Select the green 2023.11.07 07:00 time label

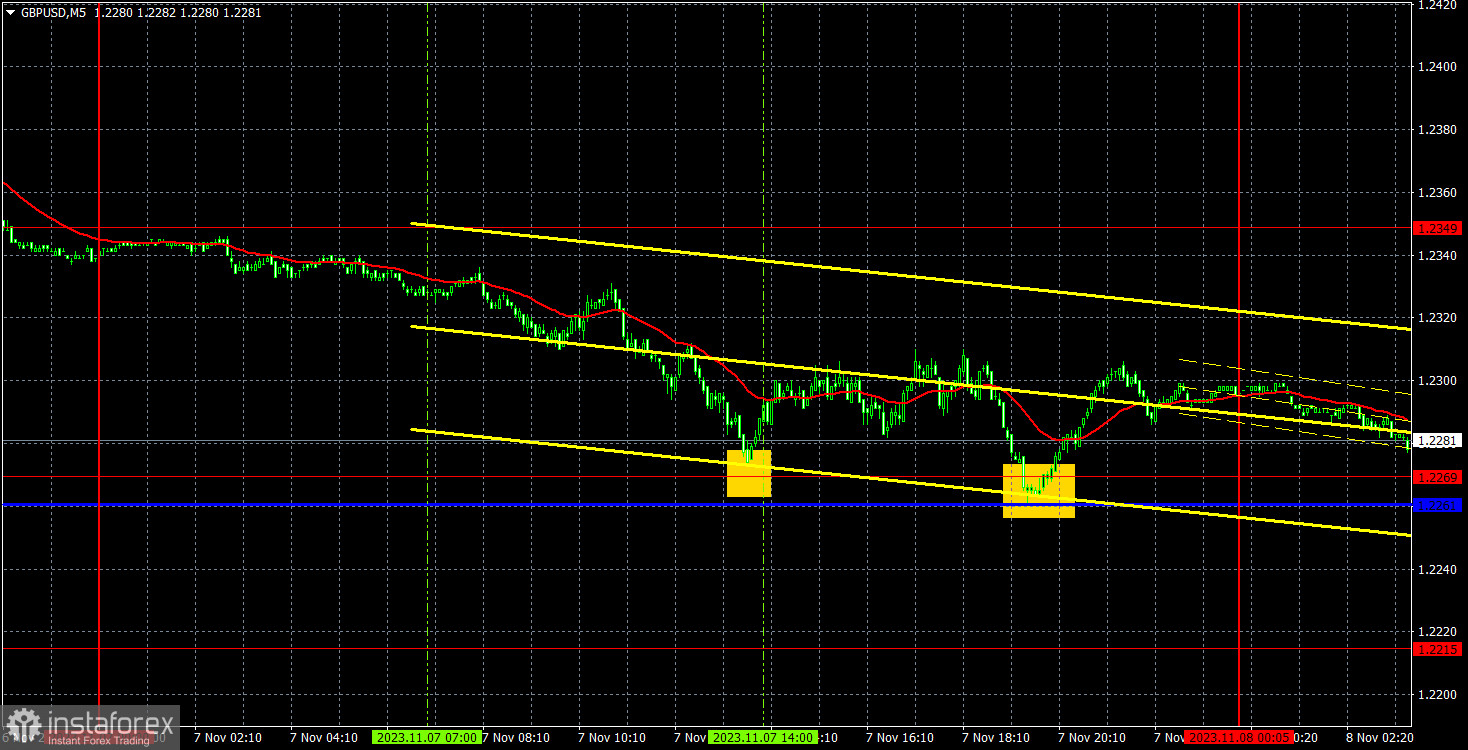427,737
